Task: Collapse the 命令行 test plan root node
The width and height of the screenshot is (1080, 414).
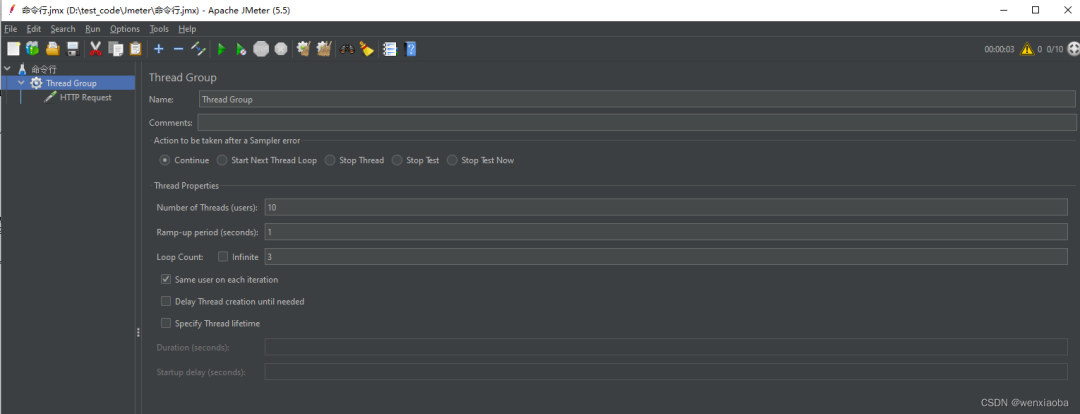Action: click(x=7, y=69)
